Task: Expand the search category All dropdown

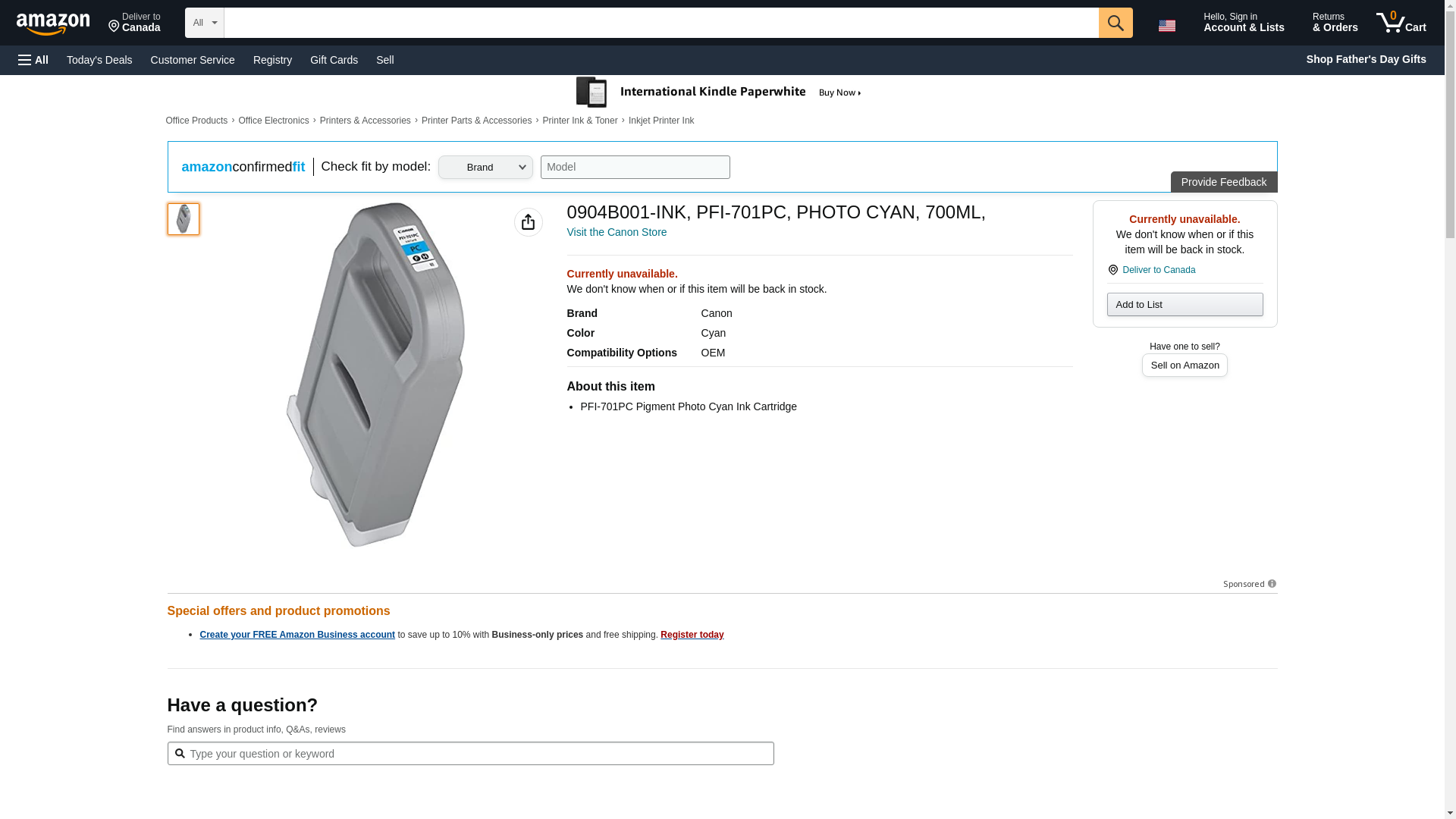Action: [204, 23]
